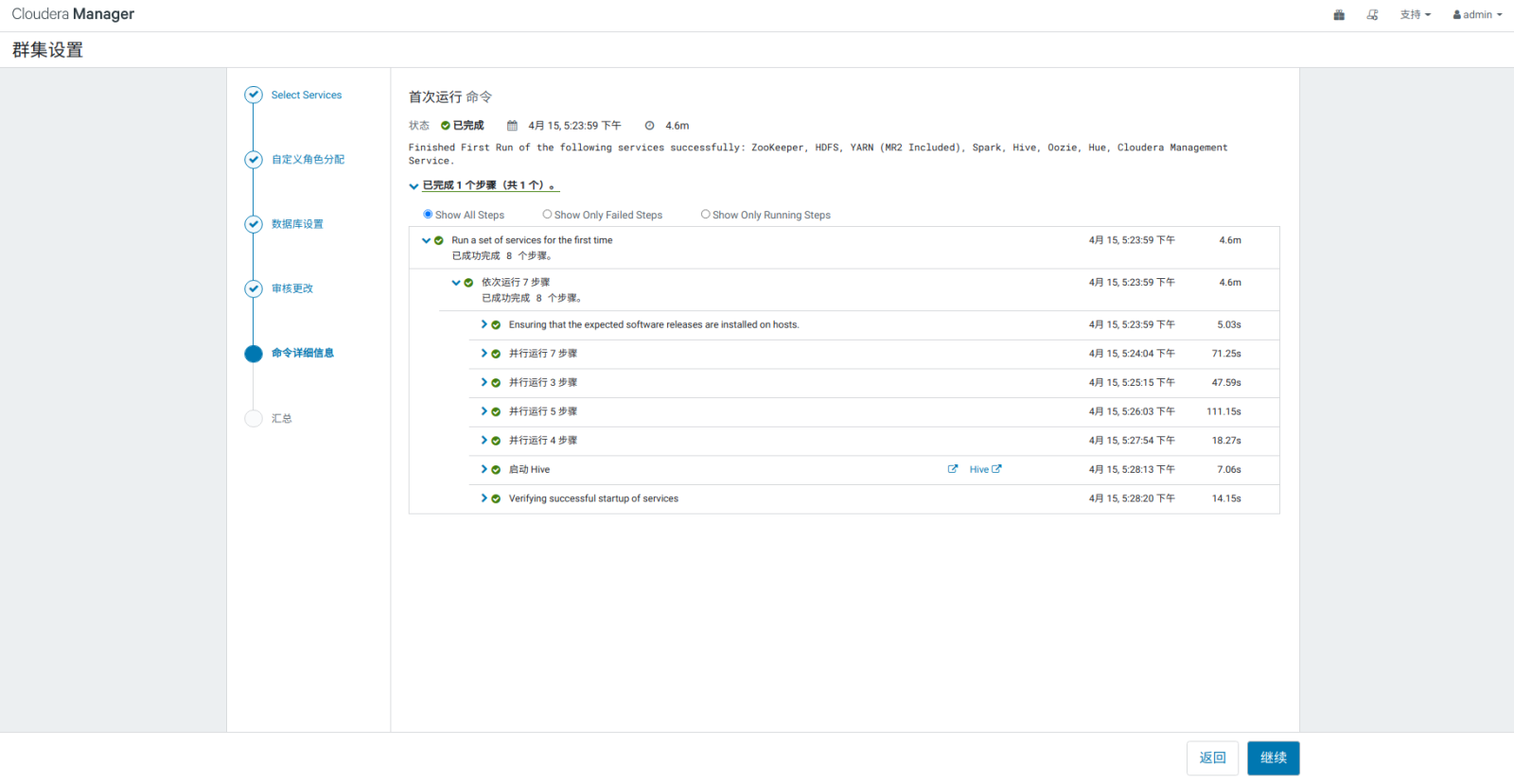Select Show Only Failed Steps option

(x=547, y=215)
